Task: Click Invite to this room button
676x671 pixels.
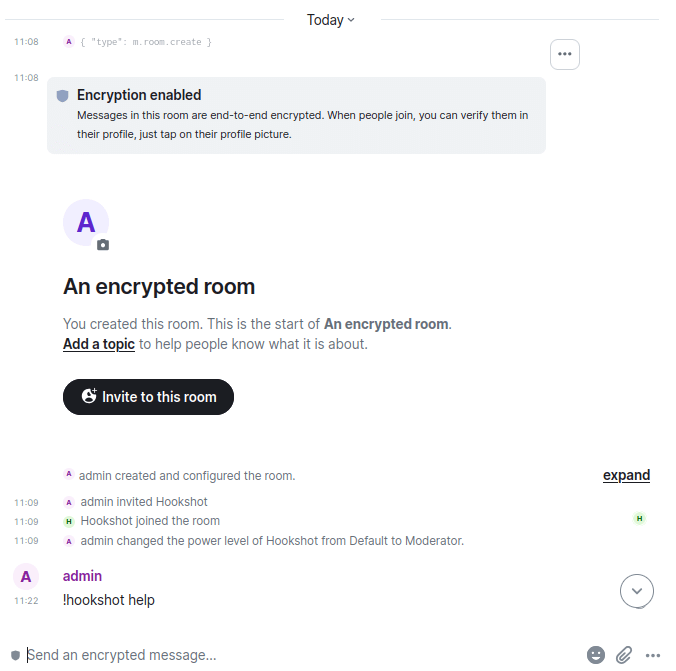Action: tap(148, 397)
